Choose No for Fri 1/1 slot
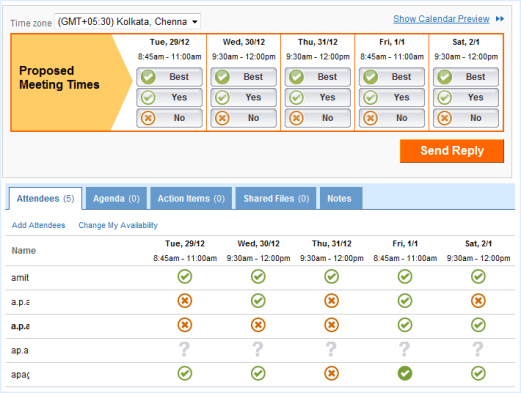Image resolution: width=521 pixels, height=393 pixels. tap(392, 118)
